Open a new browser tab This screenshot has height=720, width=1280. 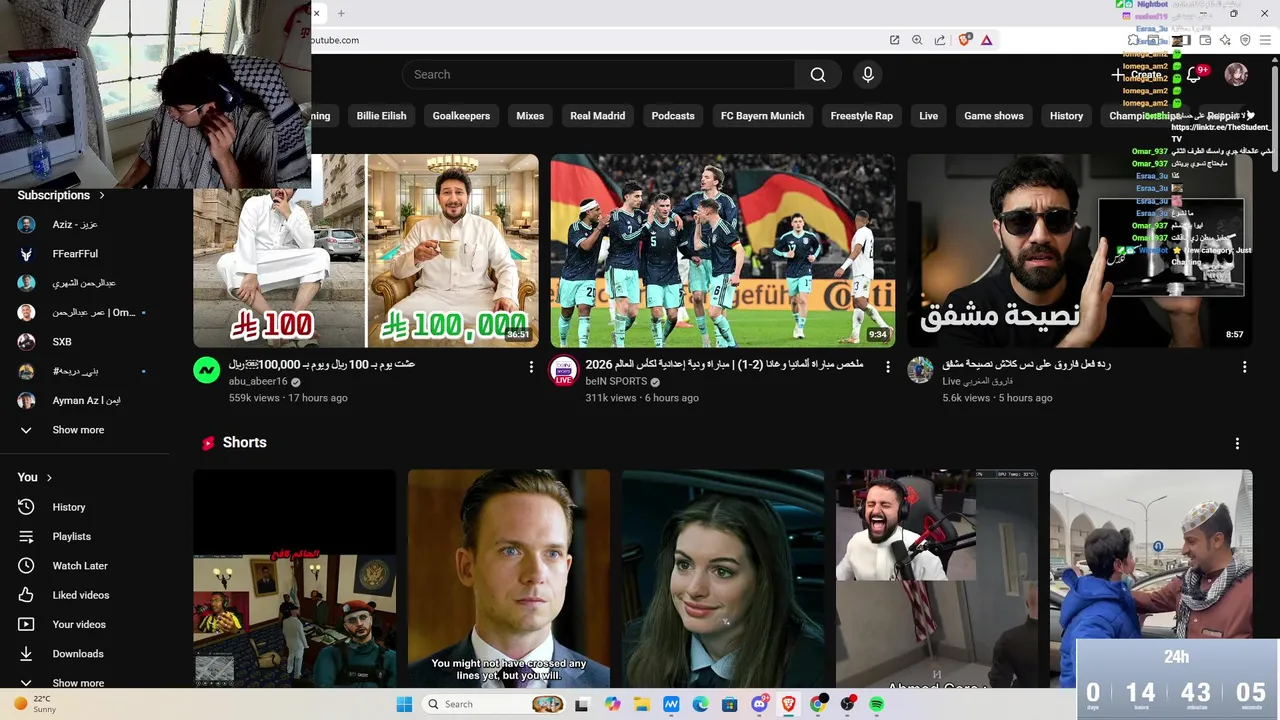tap(341, 13)
